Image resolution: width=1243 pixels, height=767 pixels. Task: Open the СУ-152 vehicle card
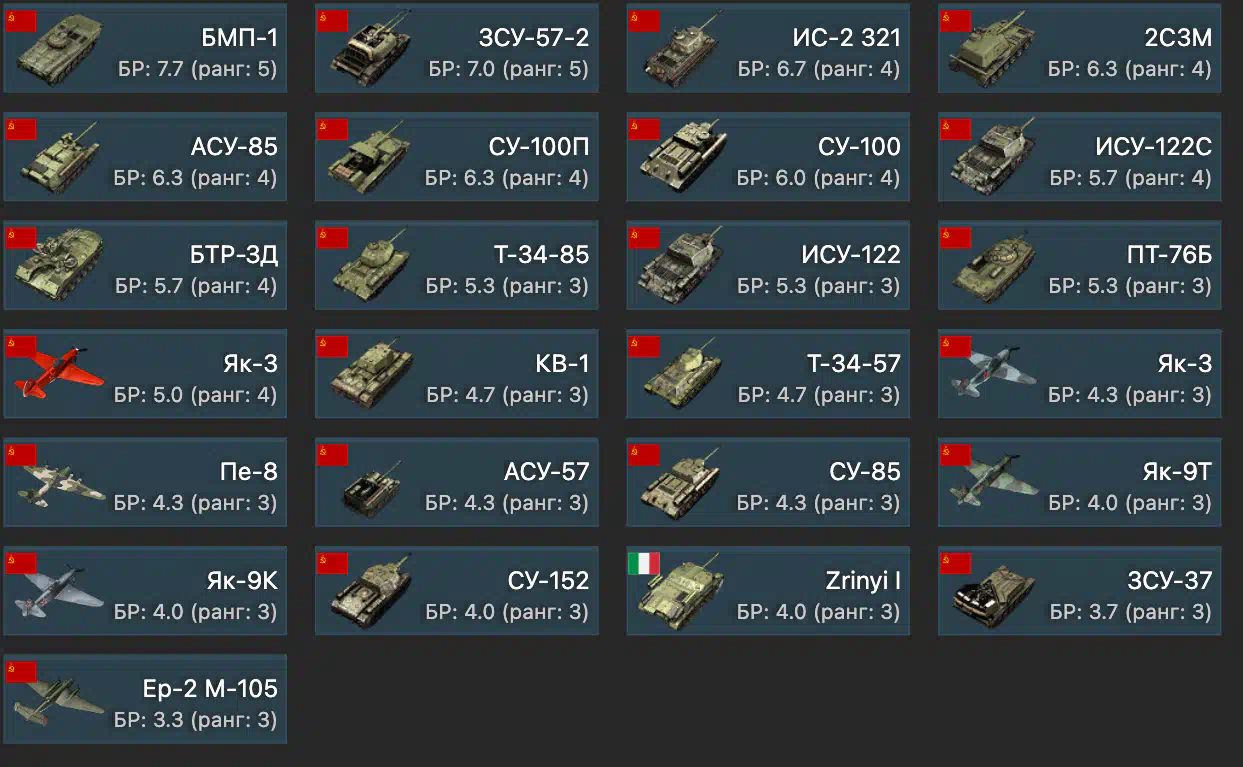[x=457, y=591]
